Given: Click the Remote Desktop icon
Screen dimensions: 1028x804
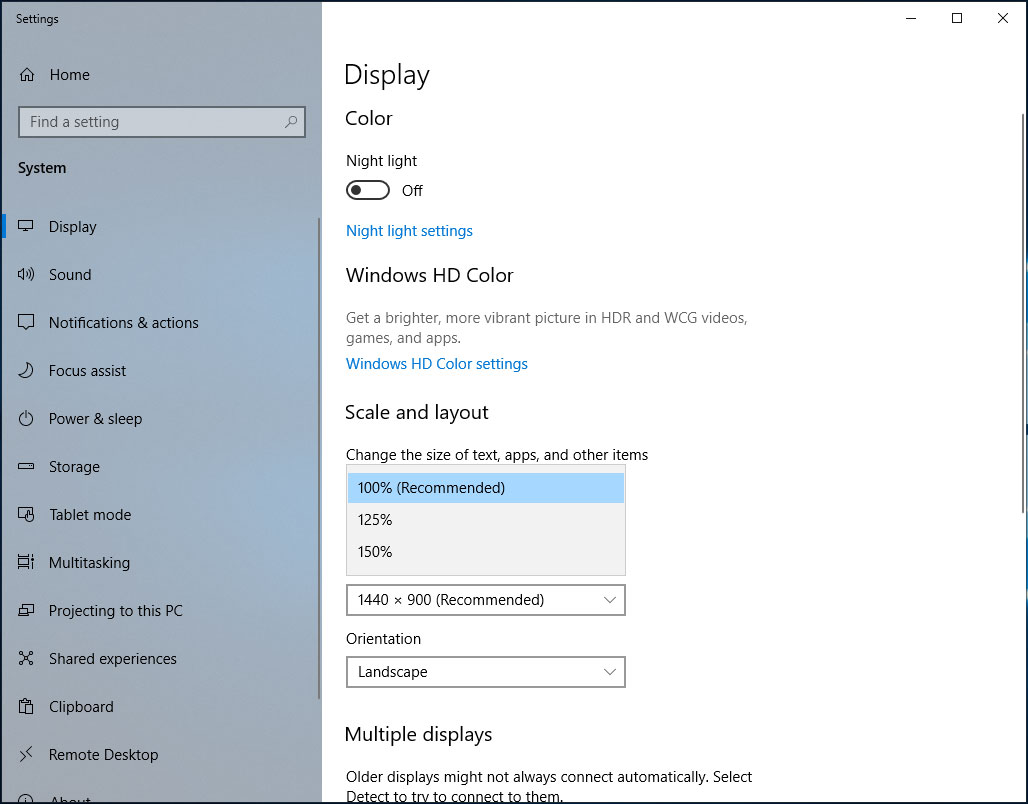Looking at the screenshot, I should (x=26, y=754).
